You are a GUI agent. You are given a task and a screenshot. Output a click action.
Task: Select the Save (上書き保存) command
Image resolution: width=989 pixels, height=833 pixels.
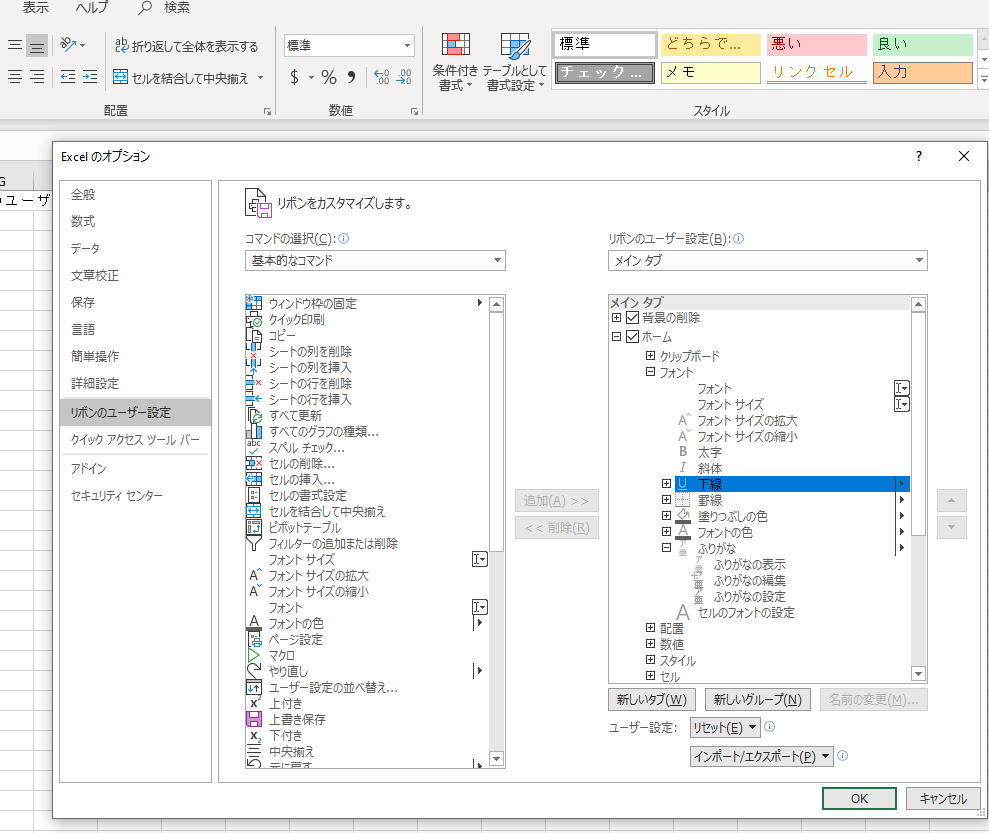coord(366,719)
